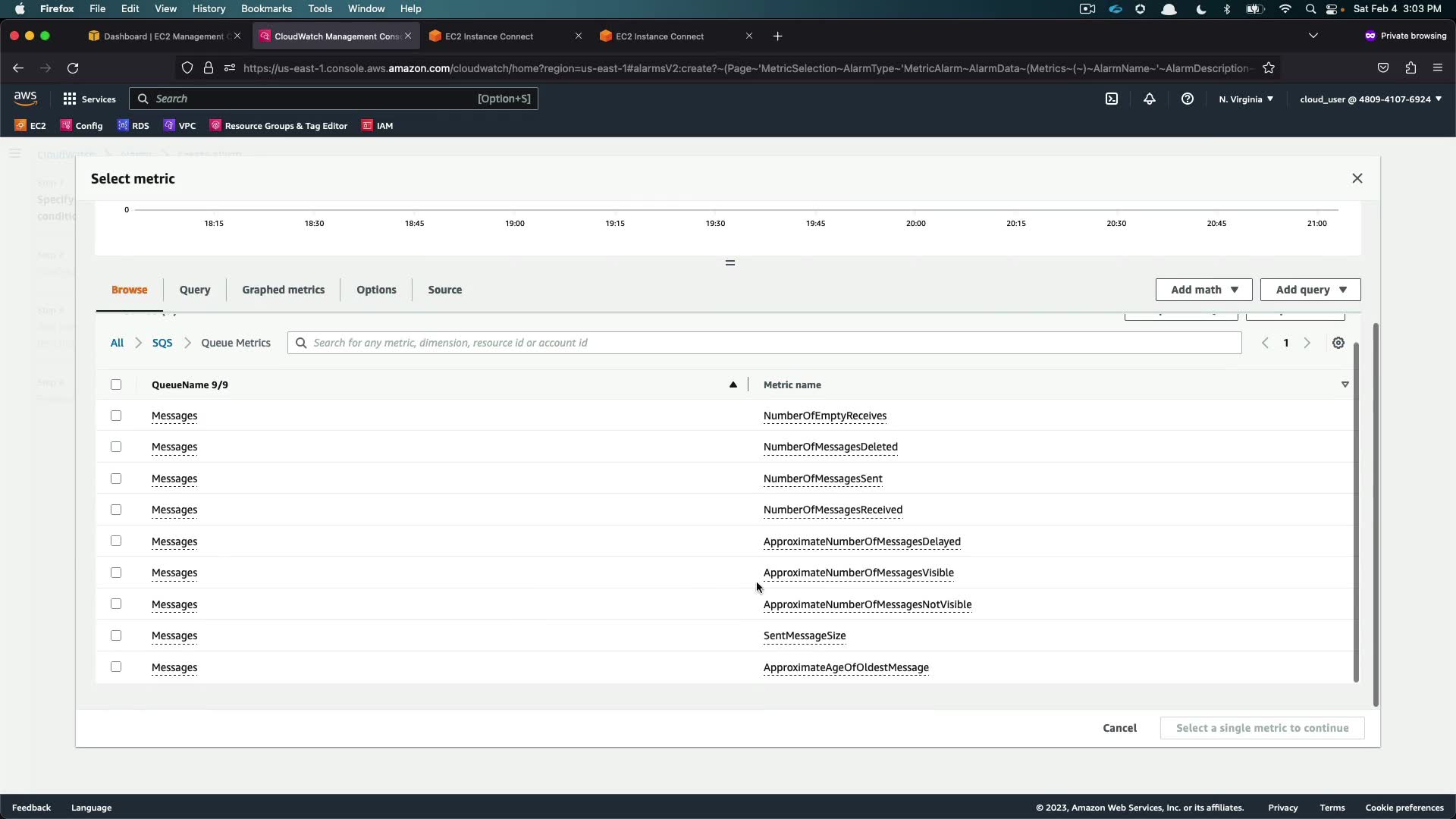Expand the Add math dropdown
Image resolution: width=1456 pixels, height=819 pixels.
pyautogui.click(x=1203, y=290)
